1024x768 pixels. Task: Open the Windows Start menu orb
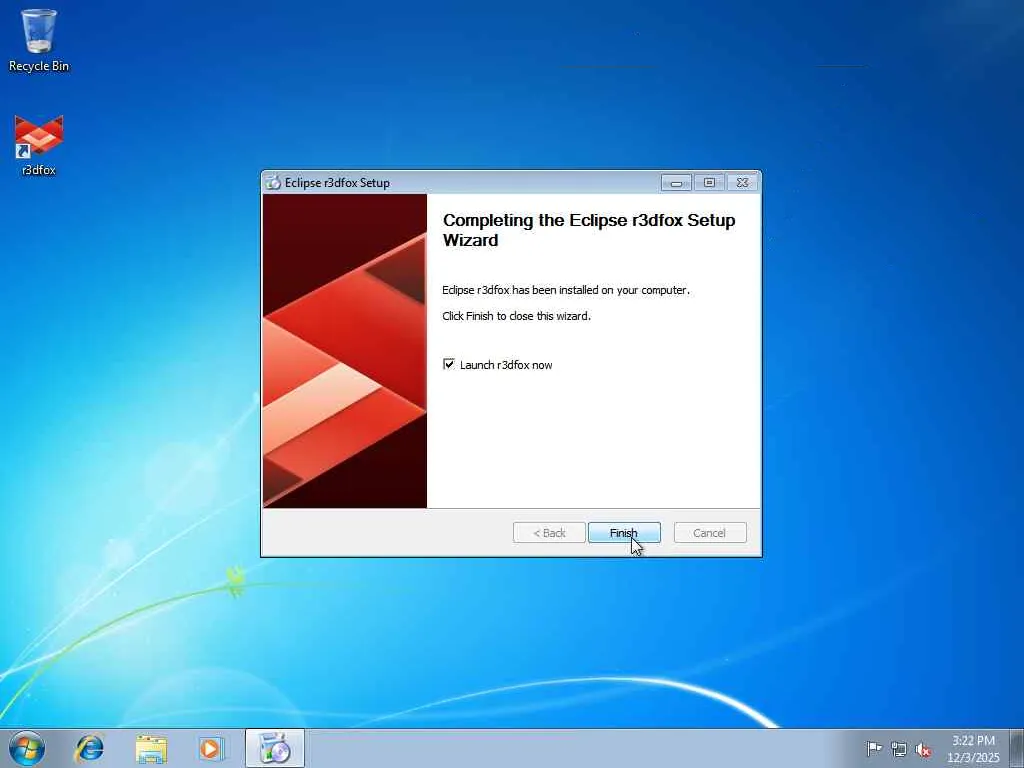click(27, 748)
